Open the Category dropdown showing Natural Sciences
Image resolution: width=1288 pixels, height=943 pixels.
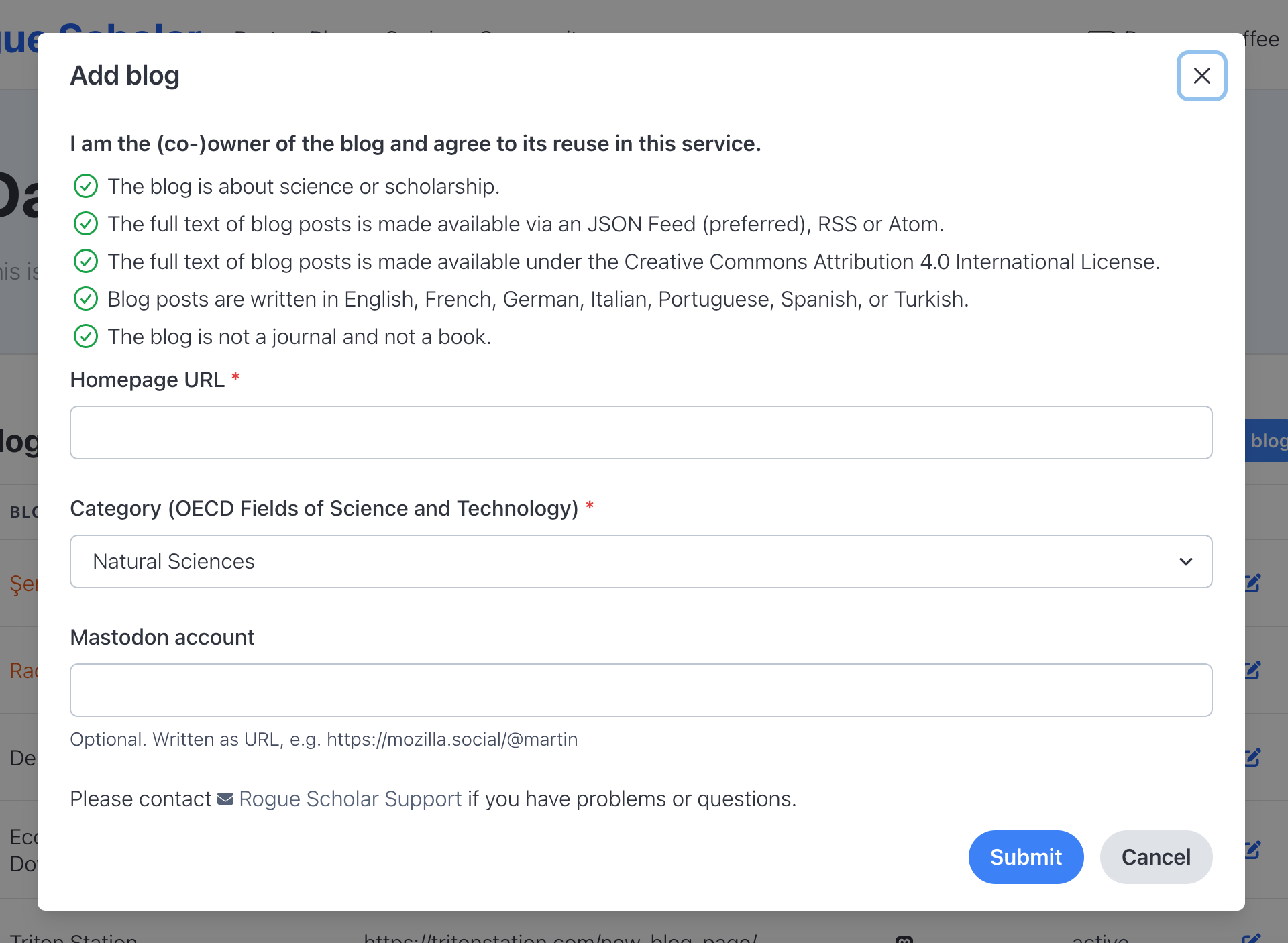[641, 561]
